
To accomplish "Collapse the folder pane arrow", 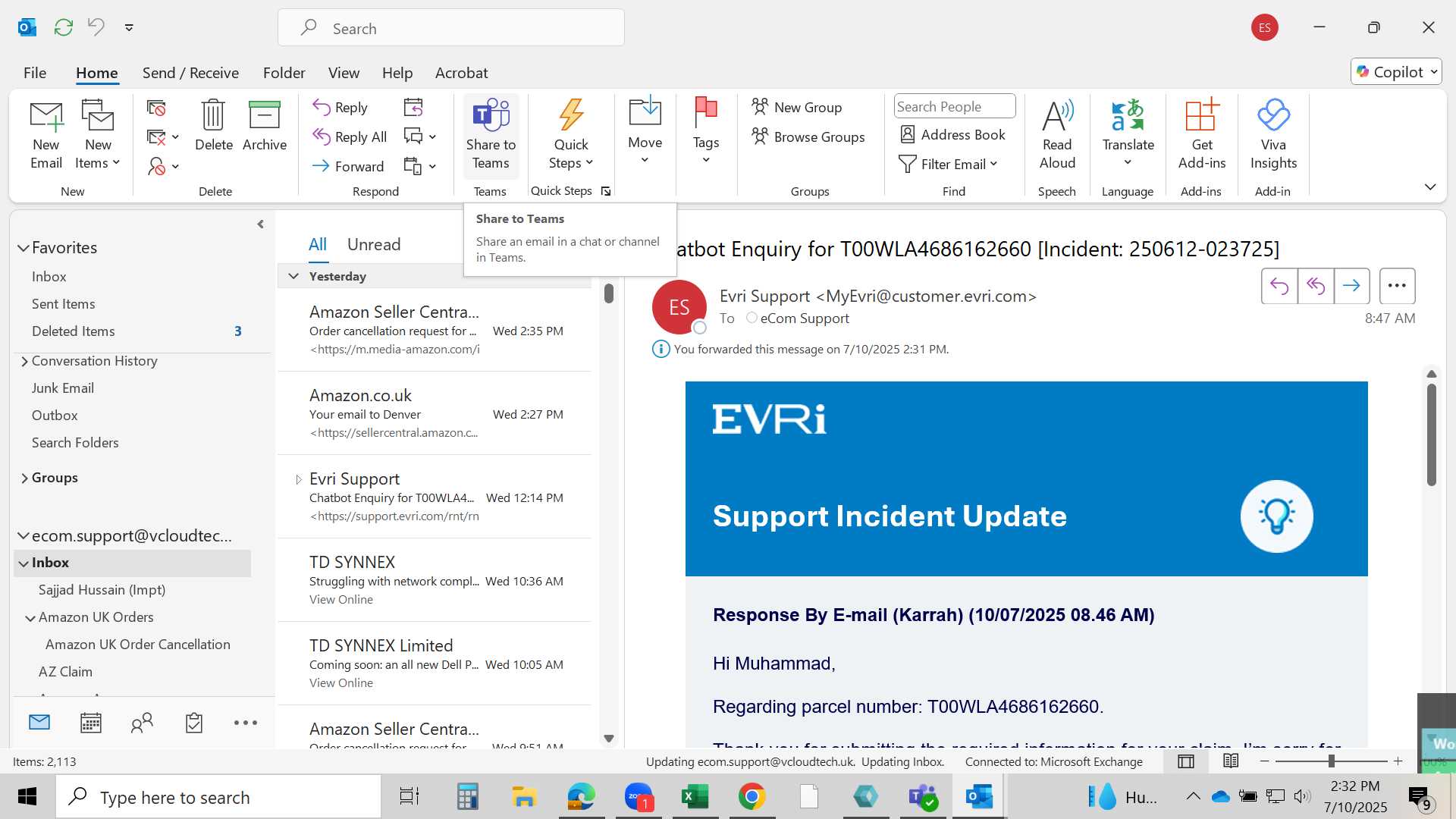I will 260,224.
